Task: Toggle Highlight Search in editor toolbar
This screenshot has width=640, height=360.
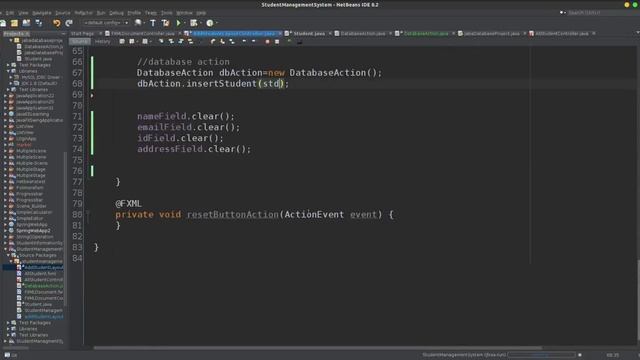Action: point(191,41)
